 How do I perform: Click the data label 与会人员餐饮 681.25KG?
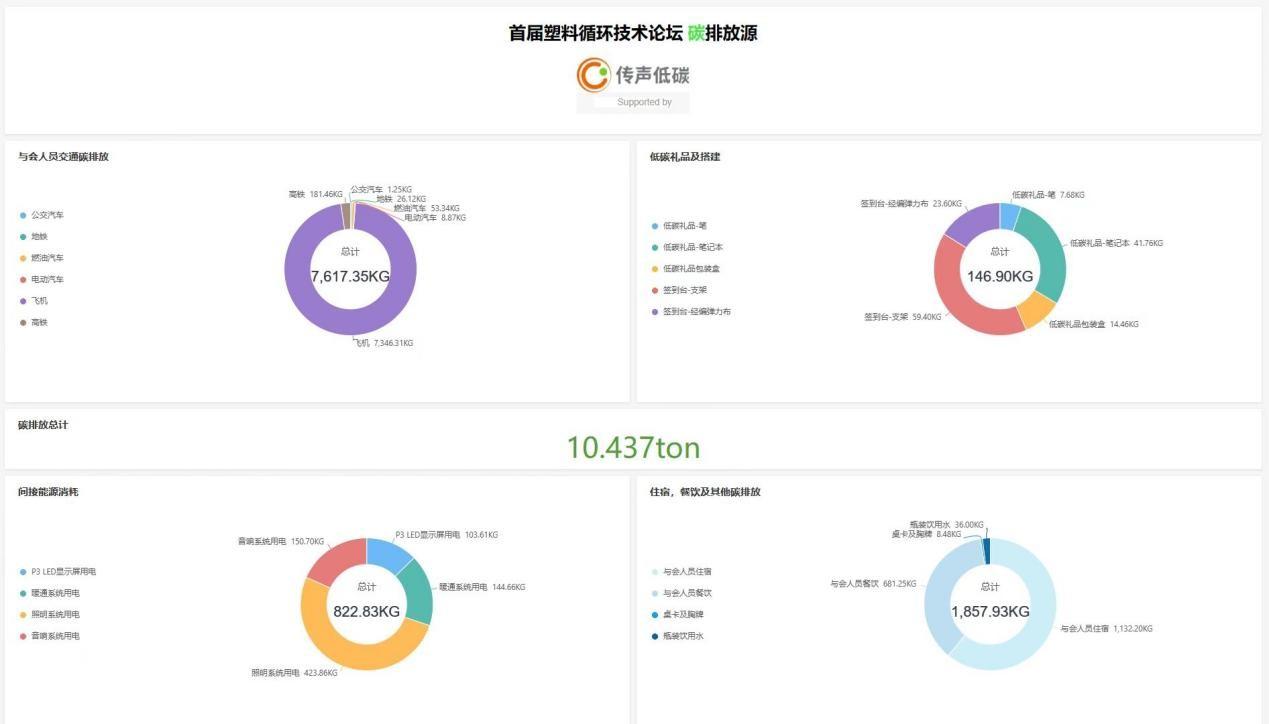click(873, 584)
